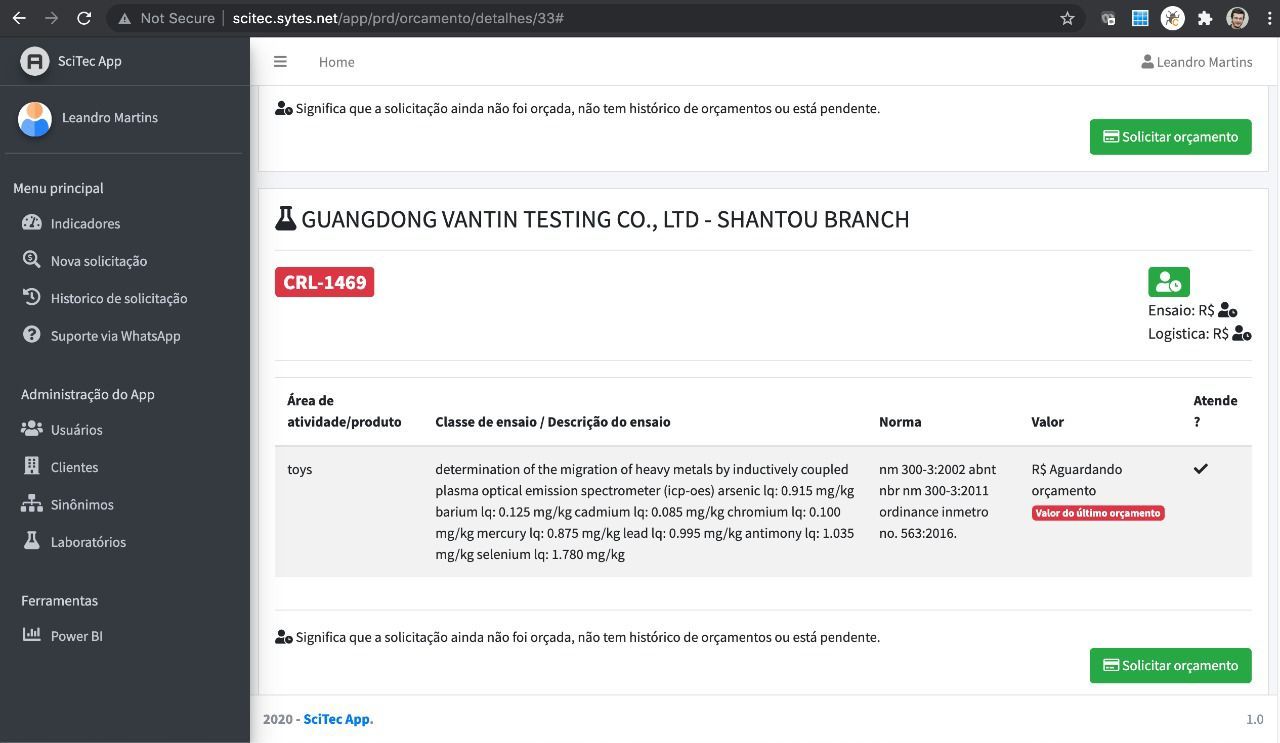The image size is (1280, 743).
Task: Click the browser back arrow
Action: (19, 18)
